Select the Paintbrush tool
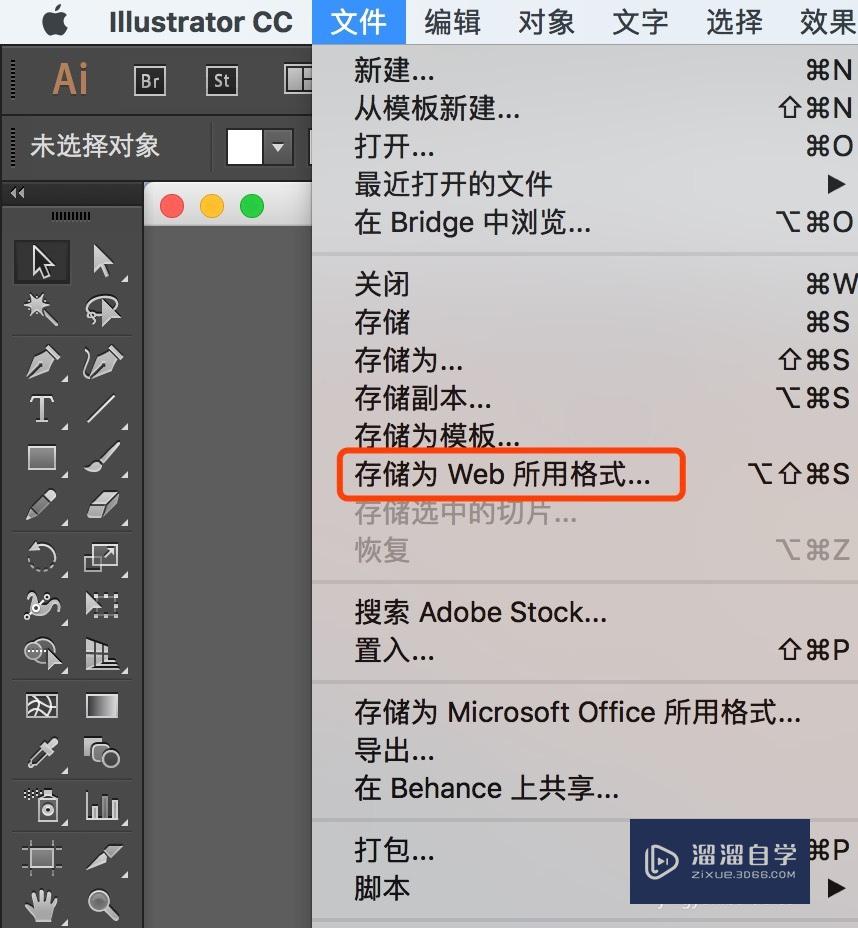Image resolution: width=858 pixels, height=928 pixels. point(104,457)
